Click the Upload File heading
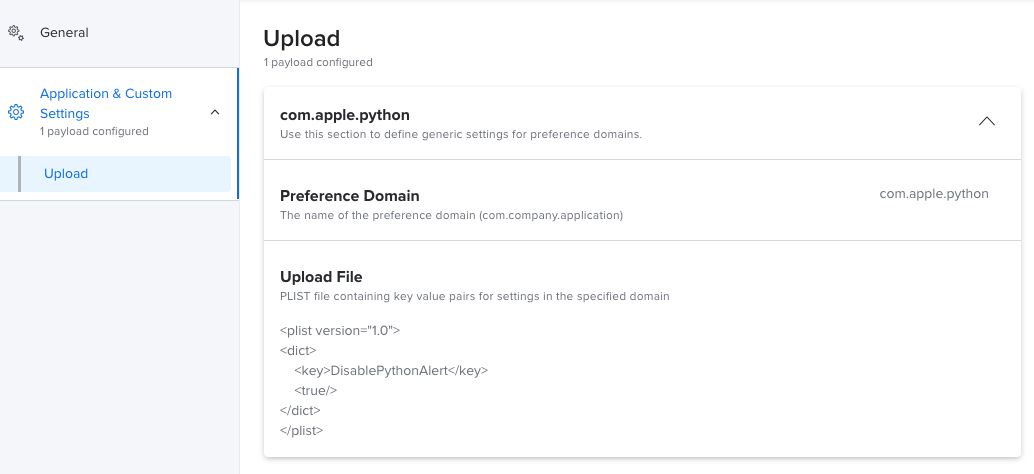Image resolution: width=1034 pixels, height=474 pixels. tap(321, 276)
